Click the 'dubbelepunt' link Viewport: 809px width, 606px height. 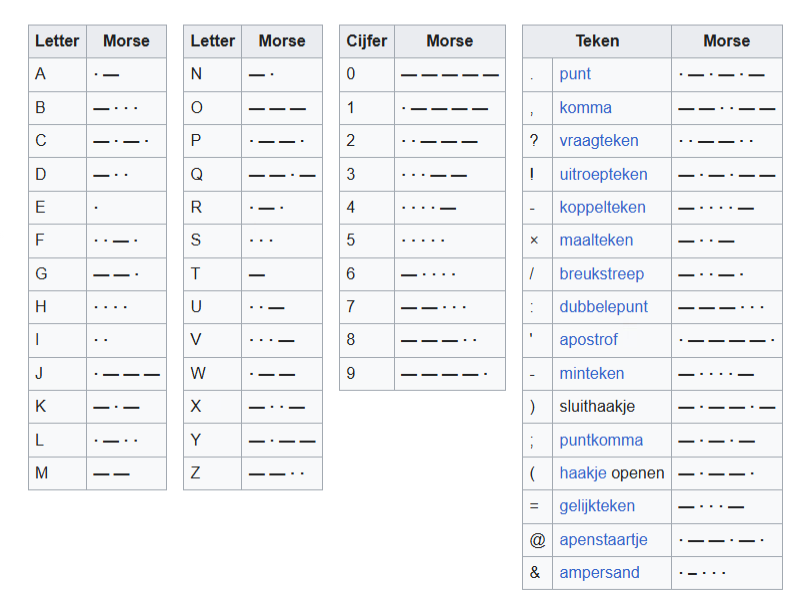pos(603,307)
